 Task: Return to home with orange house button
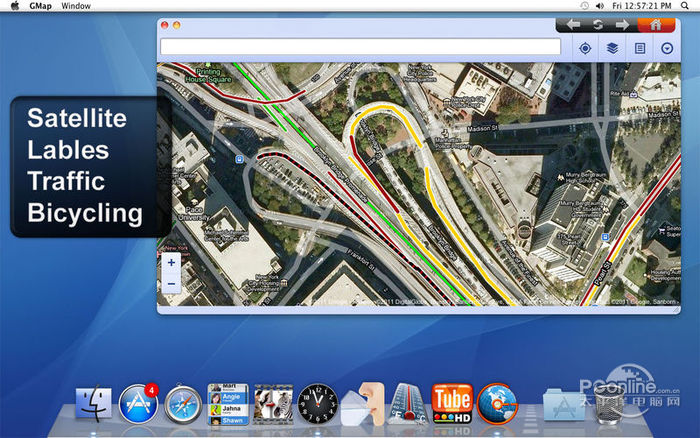[655, 25]
